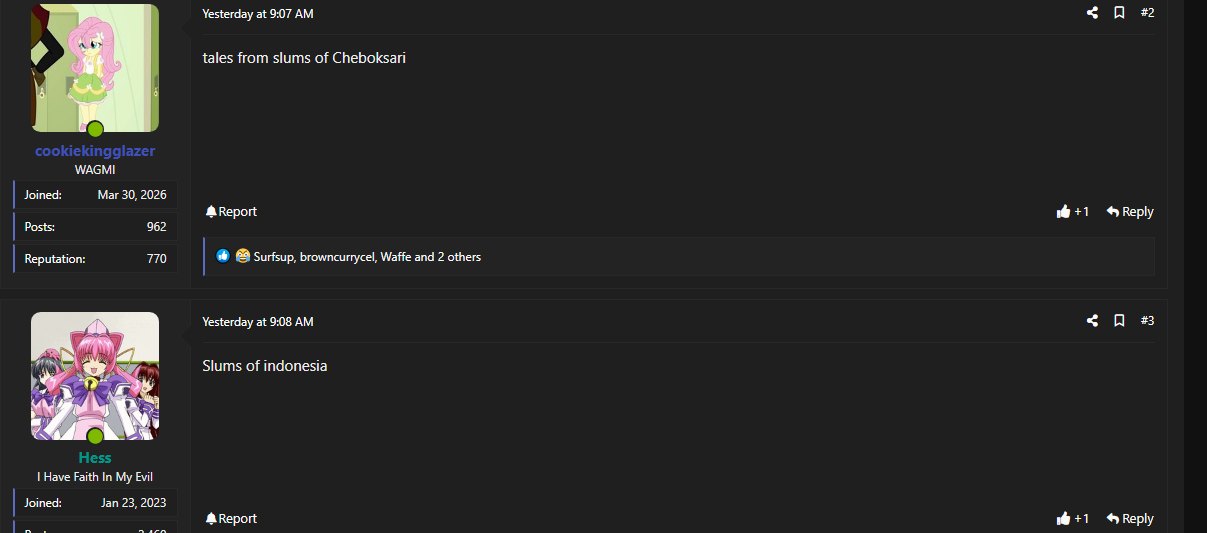Open permalink #2

1147,13
